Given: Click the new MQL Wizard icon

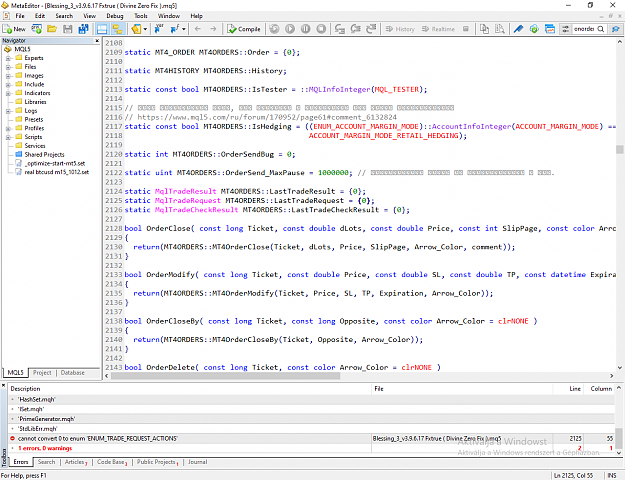Looking at the screenshot, I should pyautogui.click(x=36, y=29).
